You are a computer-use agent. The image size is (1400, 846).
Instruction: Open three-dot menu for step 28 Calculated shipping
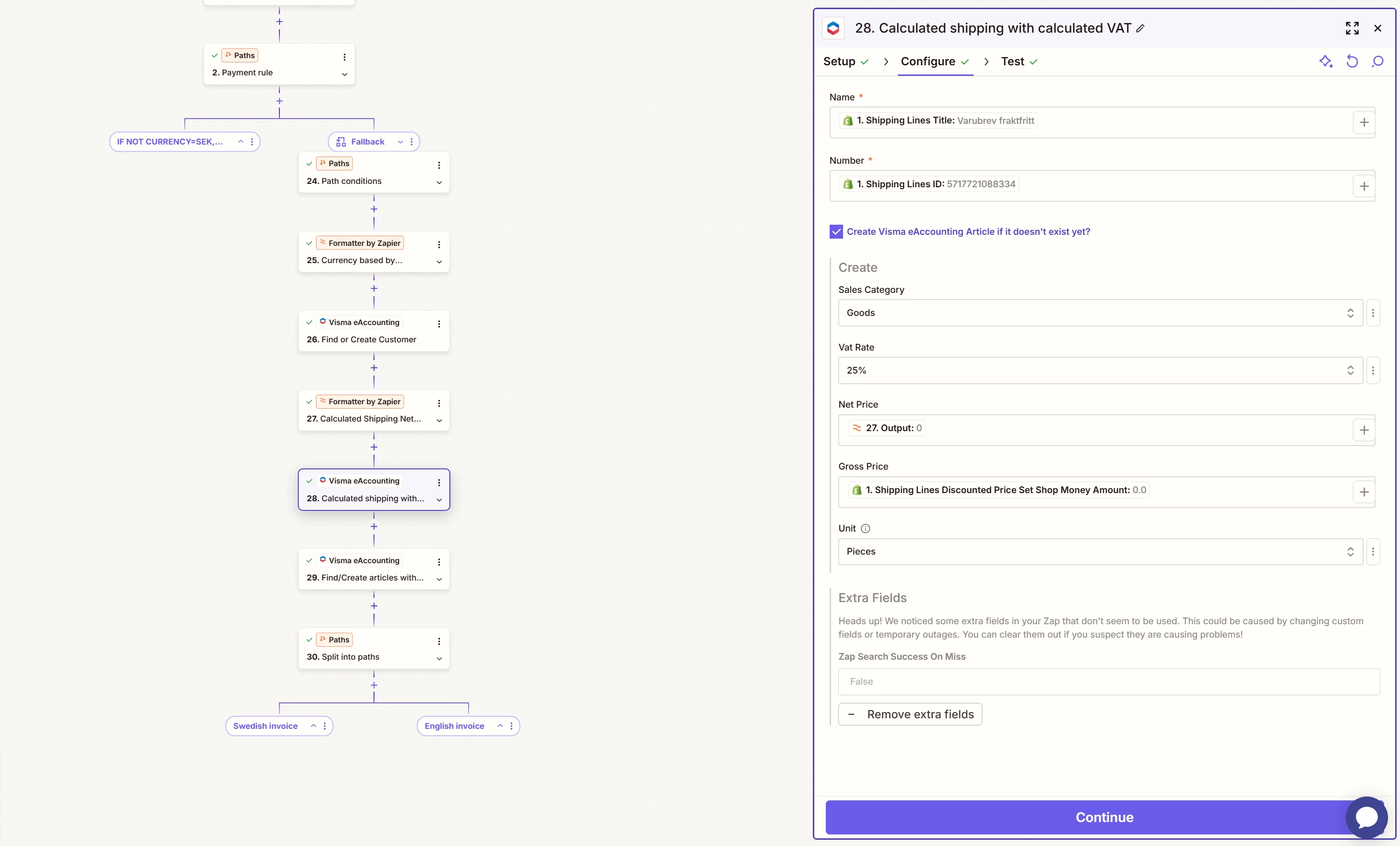439,483
